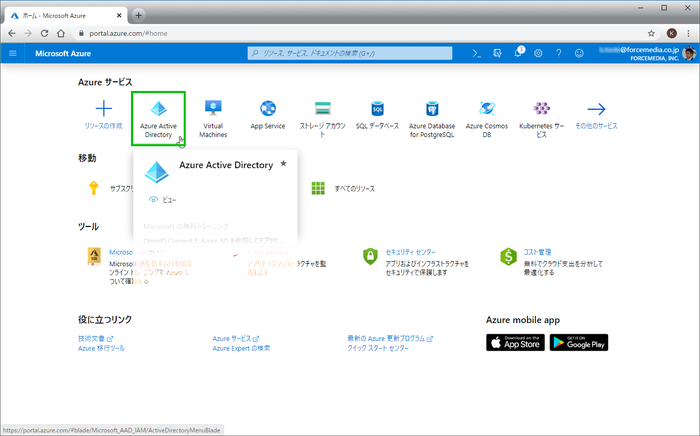Viewport: 700px width, 436px height.
Task: Click the browser forward arrow
Action: (28, 33)
